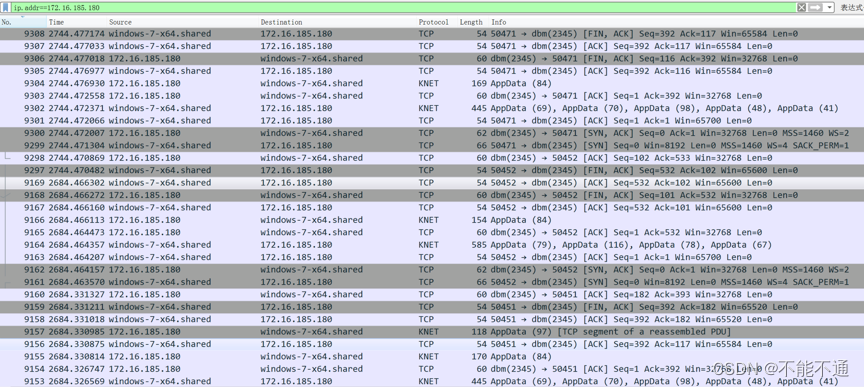
Task: Sort packets by the No. column header
Action: point(23,22)
